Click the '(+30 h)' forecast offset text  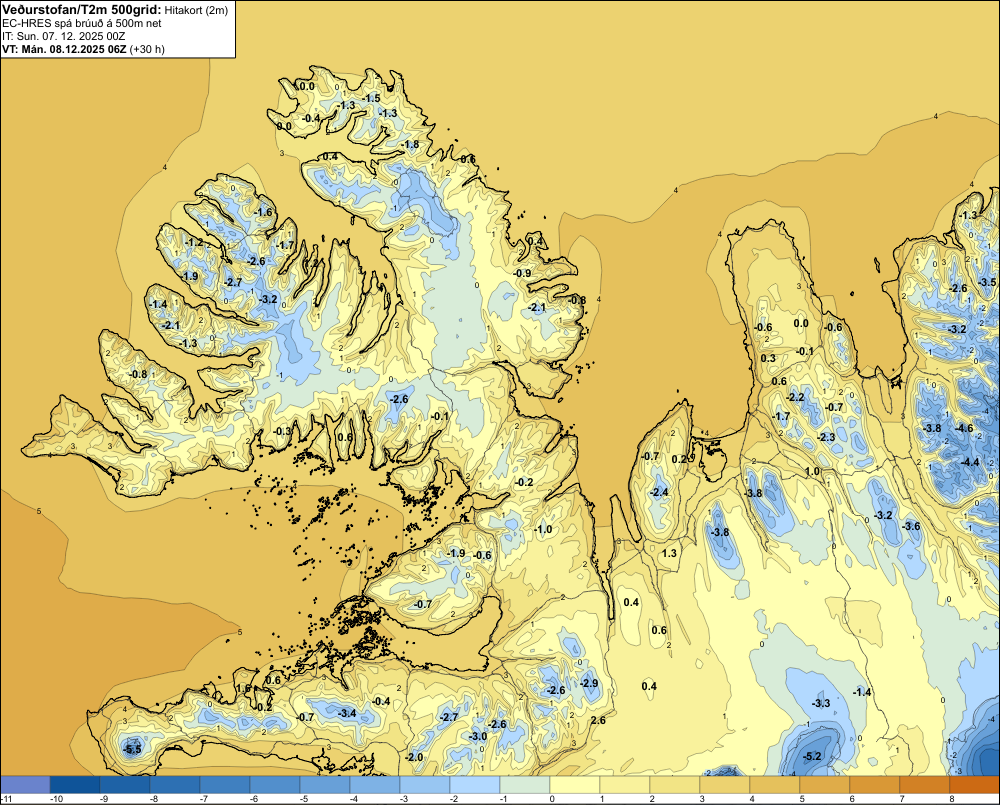147,49
